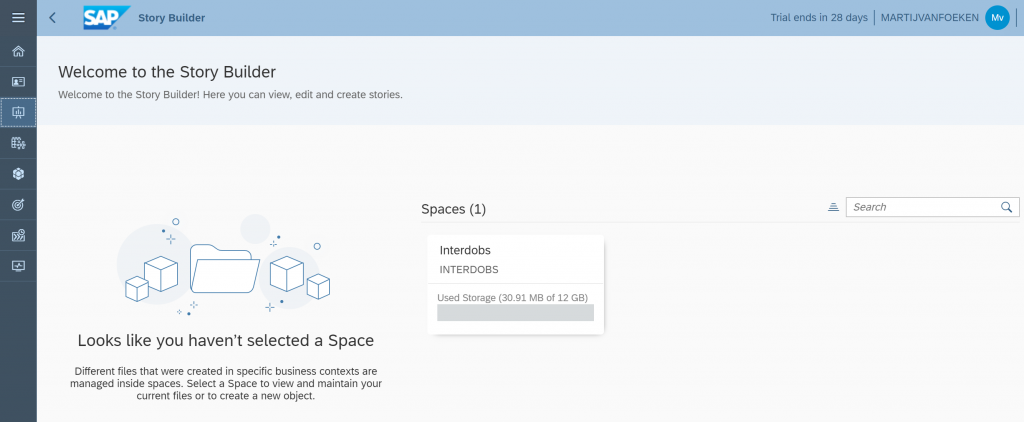Select the Story Builder sidebar icon

18,112
